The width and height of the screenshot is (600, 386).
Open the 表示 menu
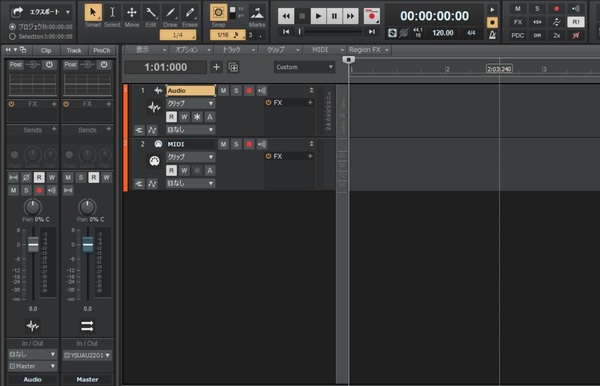coord(147,50)
